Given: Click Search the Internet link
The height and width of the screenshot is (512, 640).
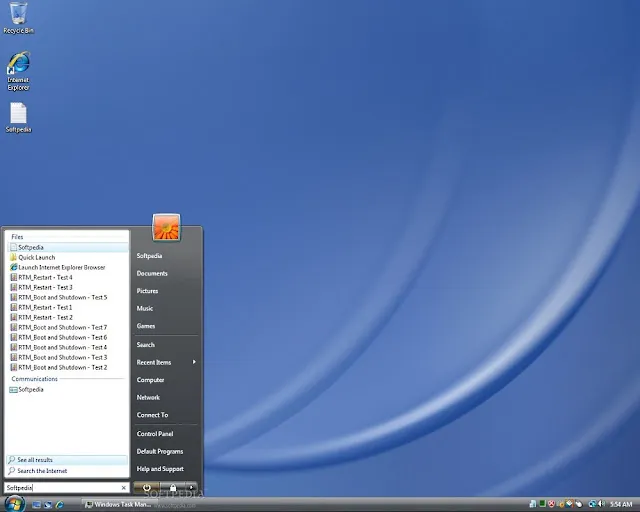Looking at the screenshot, I should tap(67, 471).
